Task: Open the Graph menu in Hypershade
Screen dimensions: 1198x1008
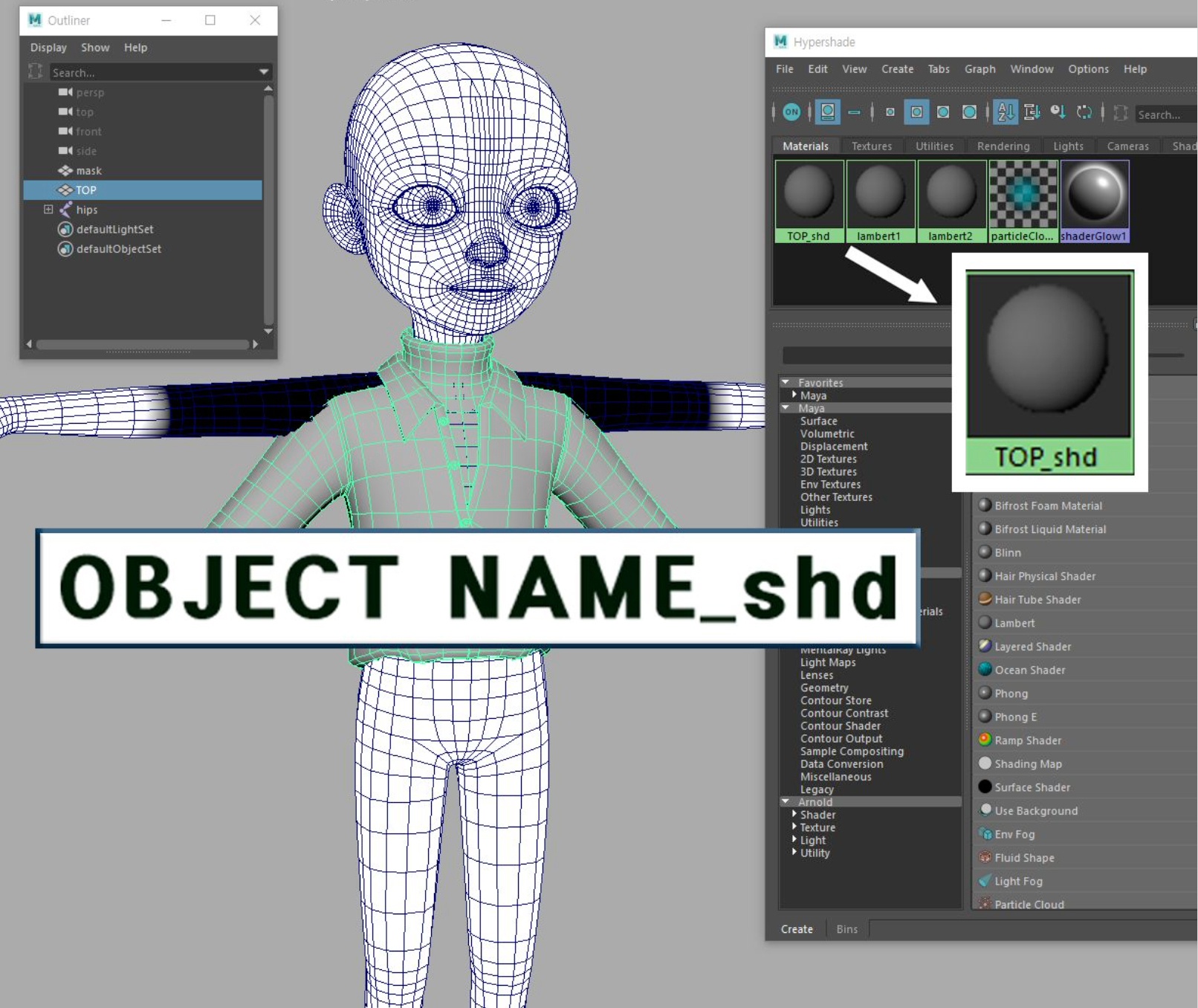Action: (980, 69)
